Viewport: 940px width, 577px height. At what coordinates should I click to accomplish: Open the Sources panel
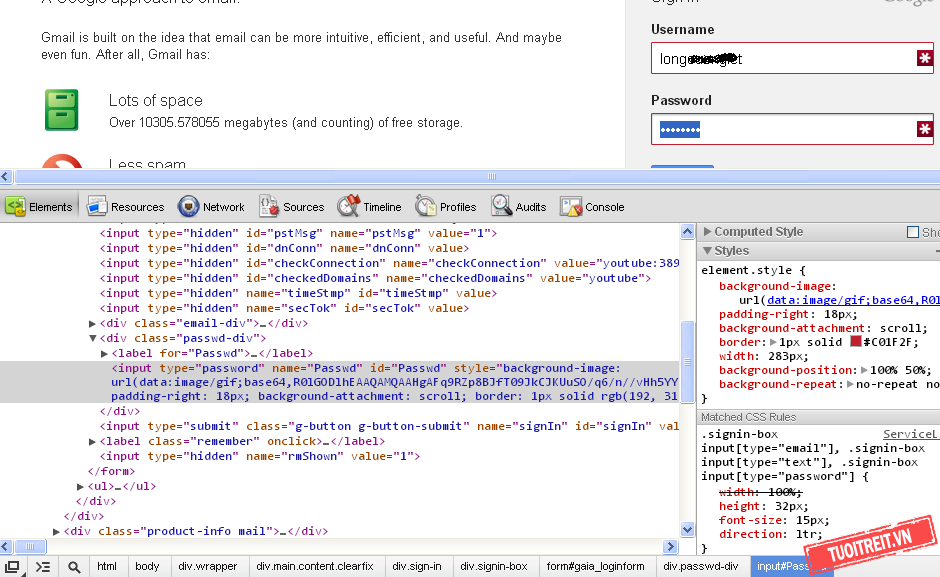coord(291,207)
